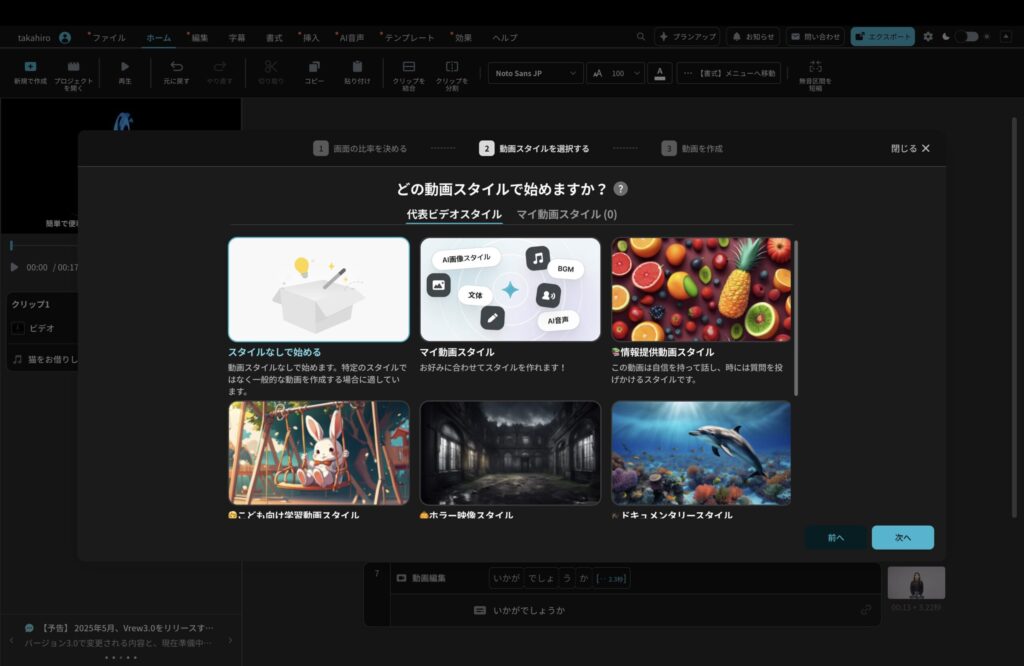The height and width of the screenshot is (666, 1024).
Task: Click the preview play button near 00:00
Action: tap(14, 267)
